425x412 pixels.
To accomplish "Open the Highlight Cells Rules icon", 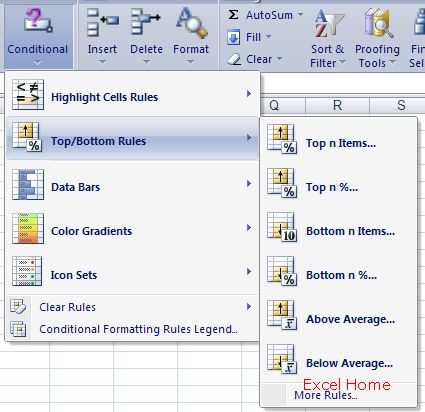I will point(28,95).
